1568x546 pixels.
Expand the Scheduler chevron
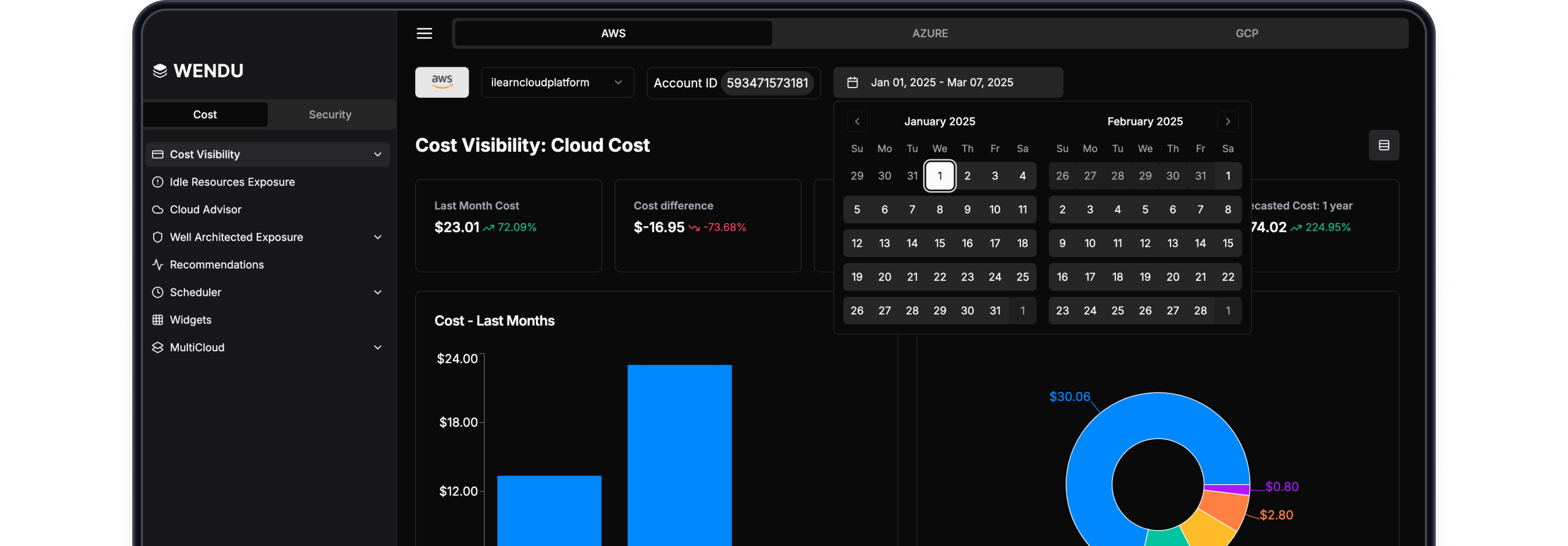[378, 292]
